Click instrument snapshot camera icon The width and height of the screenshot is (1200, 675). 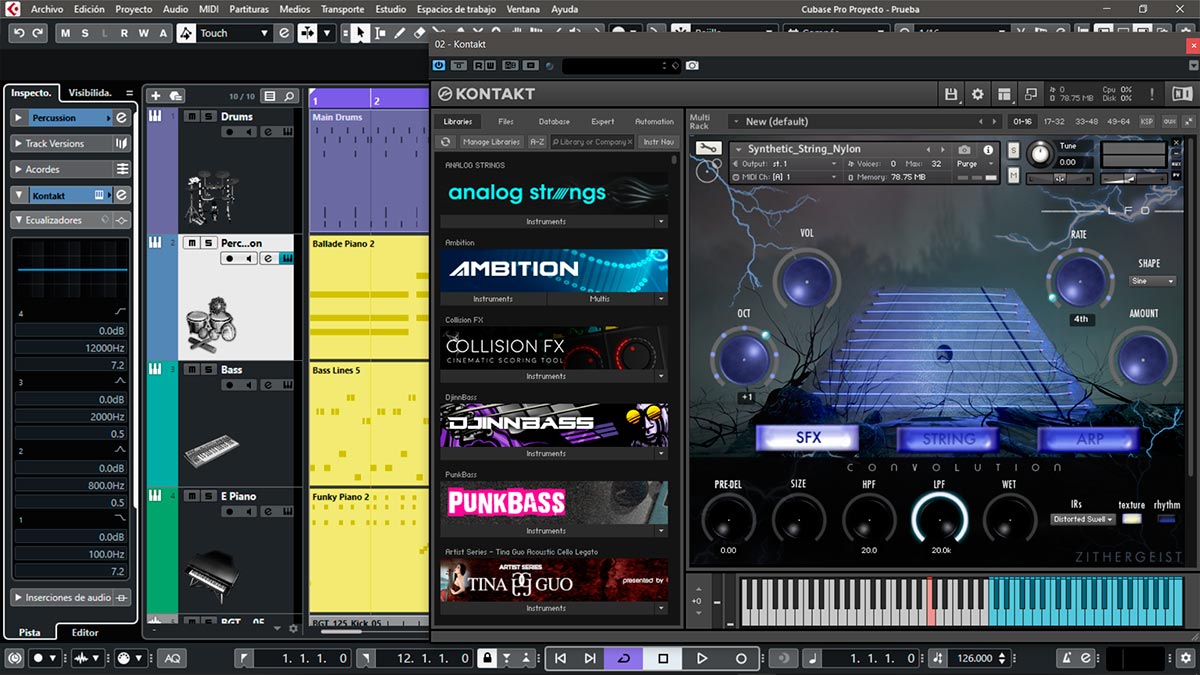965,149
